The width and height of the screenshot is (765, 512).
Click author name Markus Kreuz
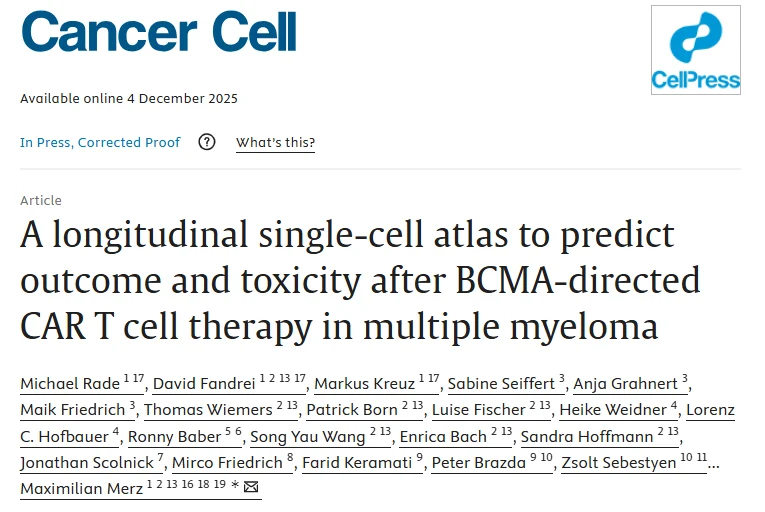tap(356, 384)
